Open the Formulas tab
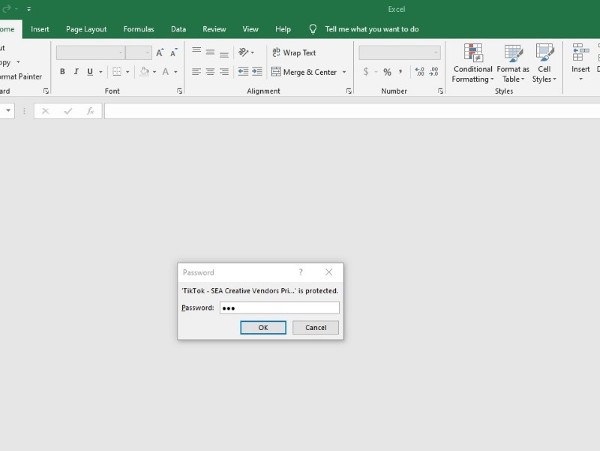 click(138, 30)
